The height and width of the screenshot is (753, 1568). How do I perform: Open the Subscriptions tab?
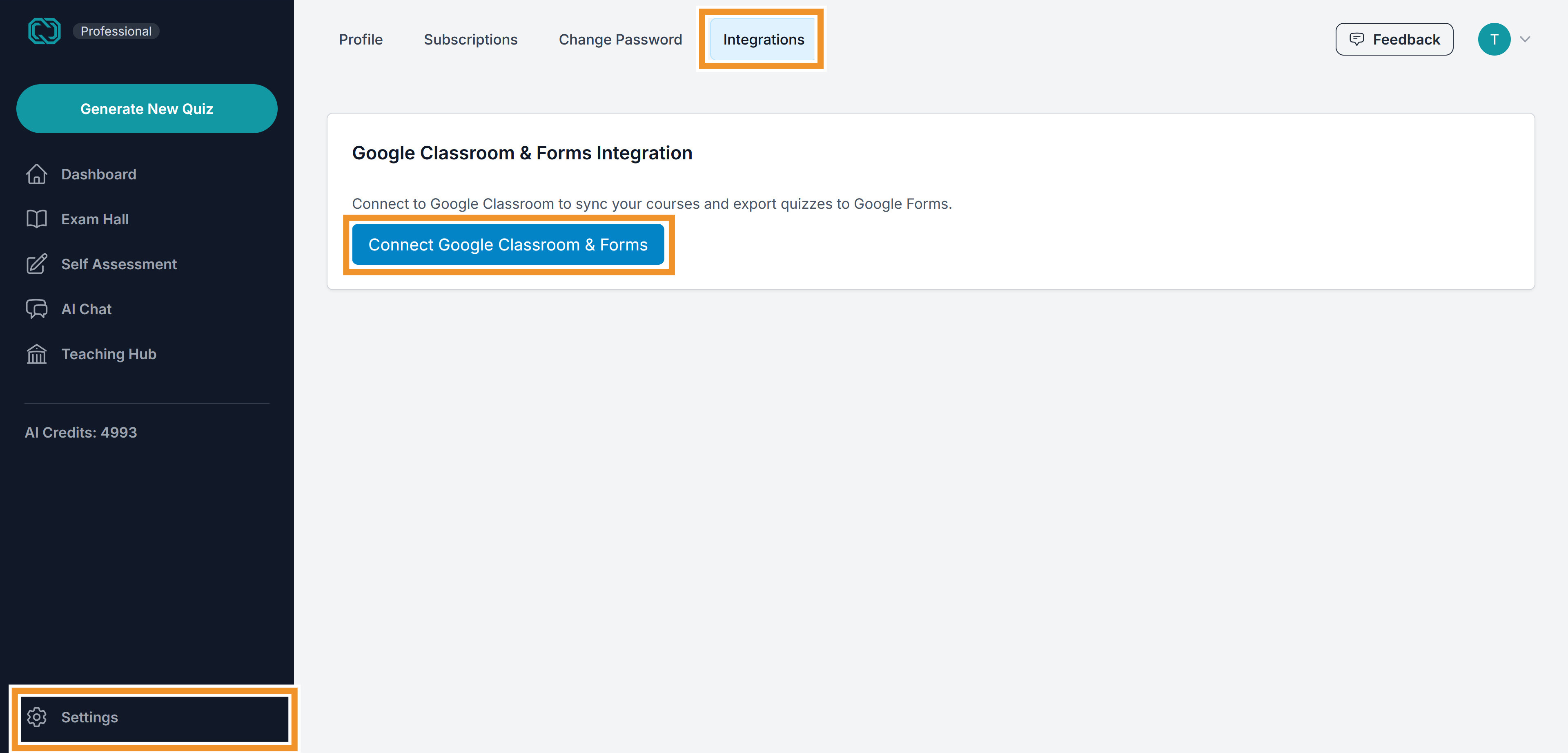click(x=470, y=40)
